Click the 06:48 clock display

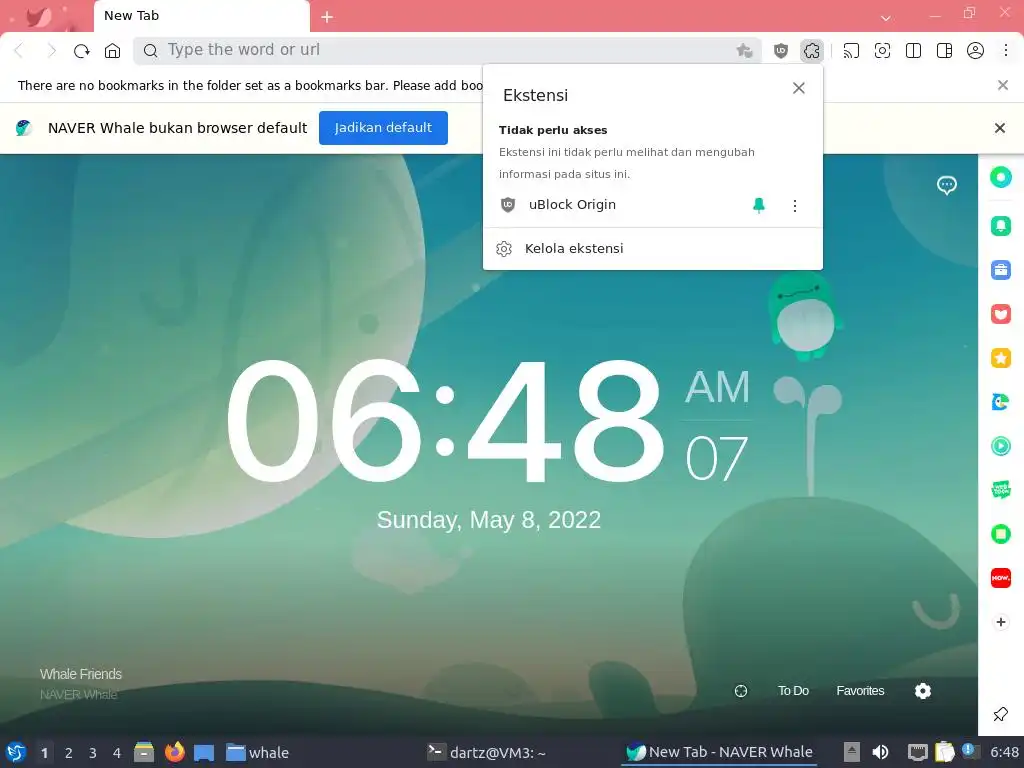tap(445, 422)
